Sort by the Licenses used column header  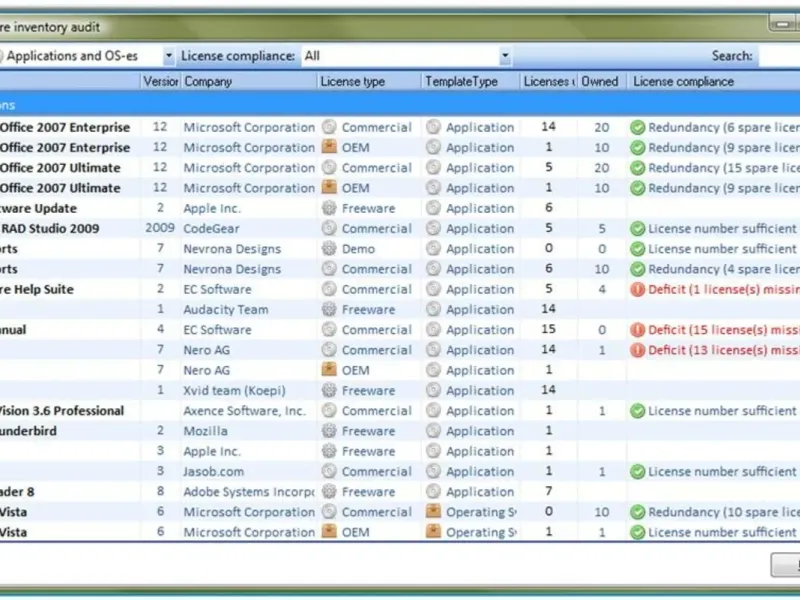(549, 82)
